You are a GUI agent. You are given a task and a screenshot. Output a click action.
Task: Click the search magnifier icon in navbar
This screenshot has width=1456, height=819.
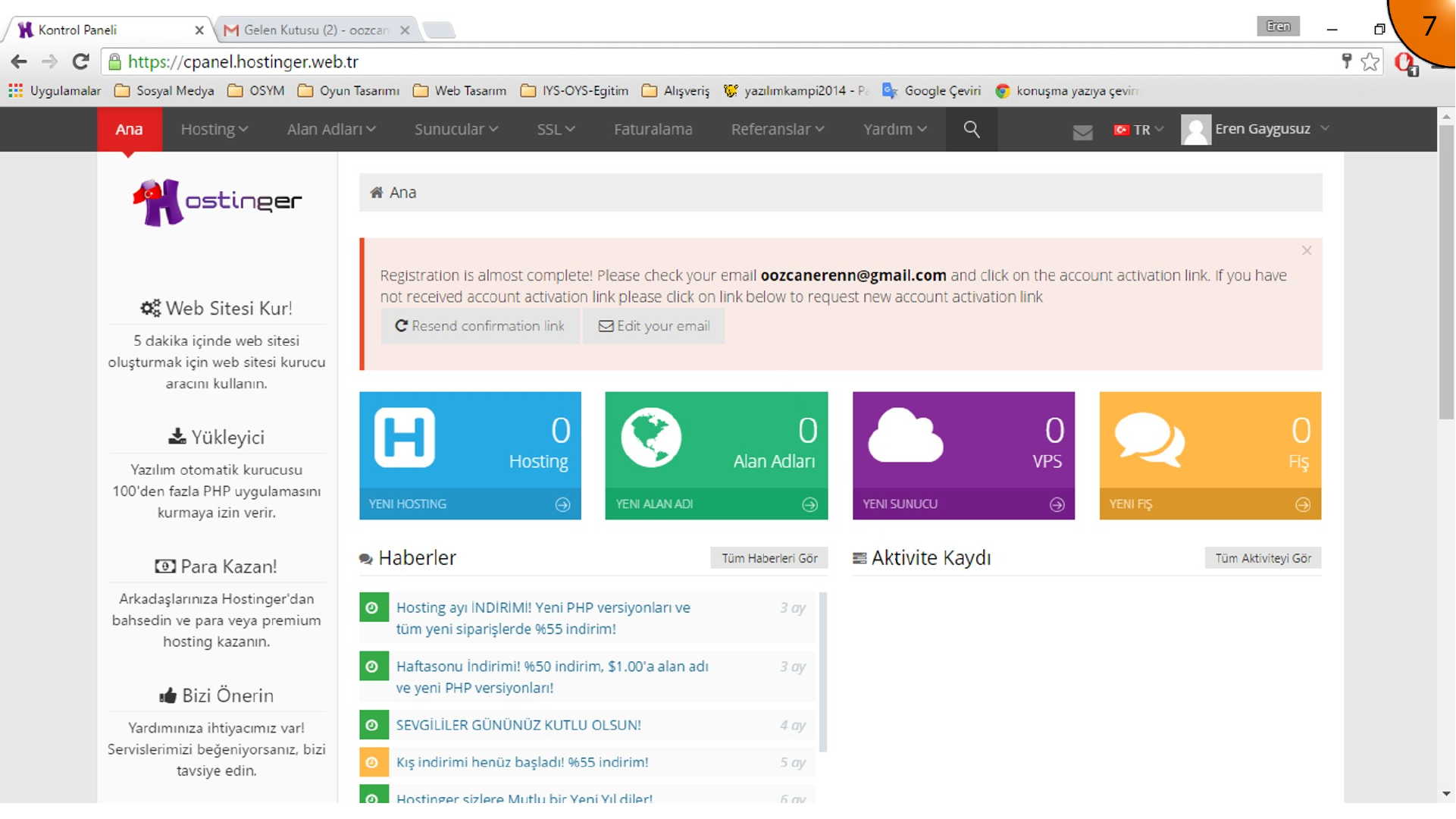click(x=971, y=130)
